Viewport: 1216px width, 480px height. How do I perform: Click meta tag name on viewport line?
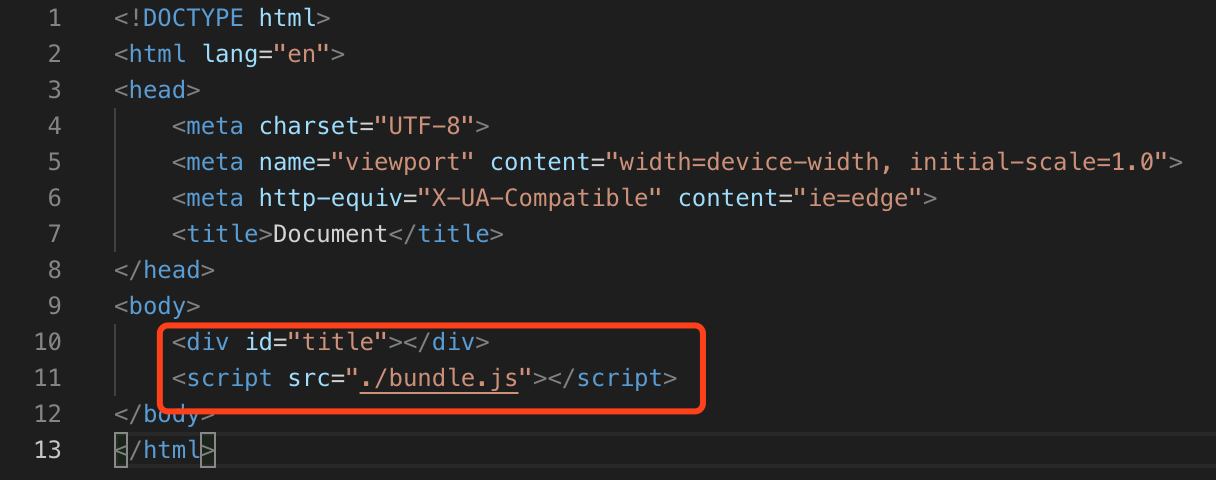pos(216,162)
